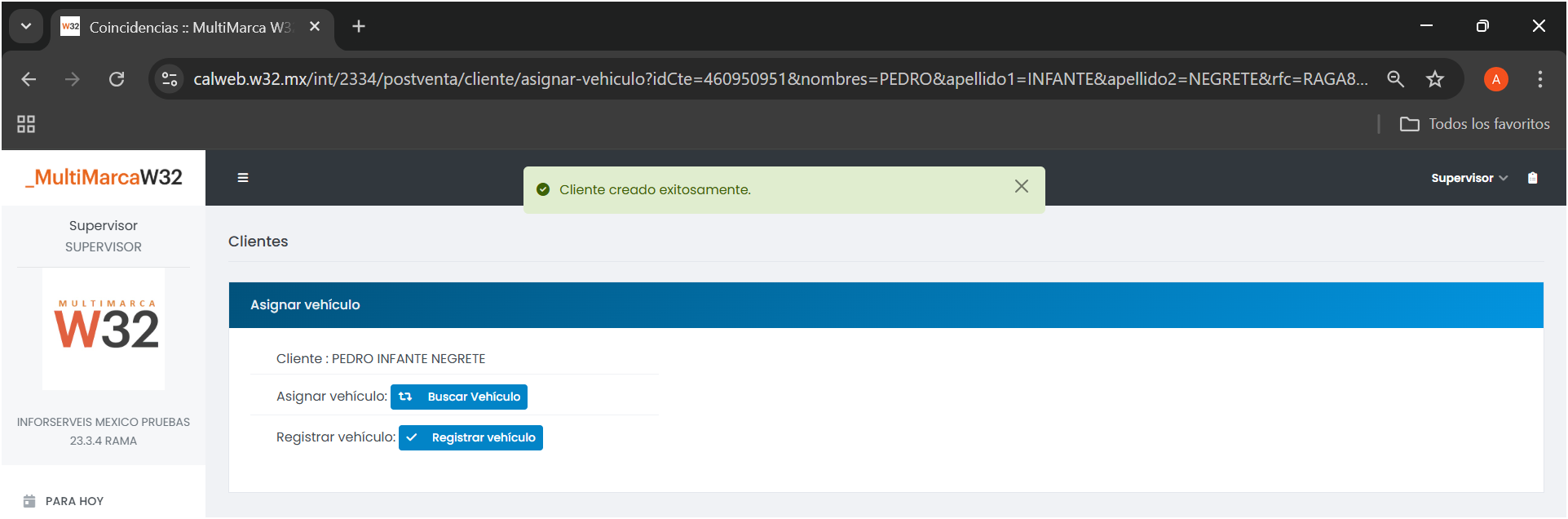Click the clipboard icon beside Supervisor

(1532, 178)
